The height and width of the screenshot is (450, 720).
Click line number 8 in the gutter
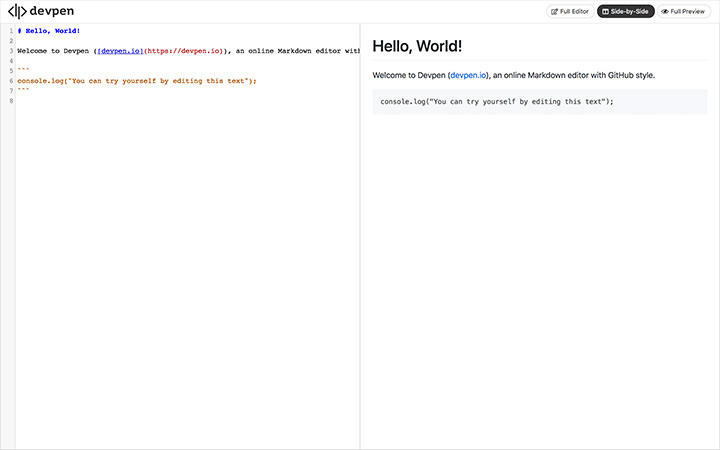pyautogui.click(x=11, y=101)
